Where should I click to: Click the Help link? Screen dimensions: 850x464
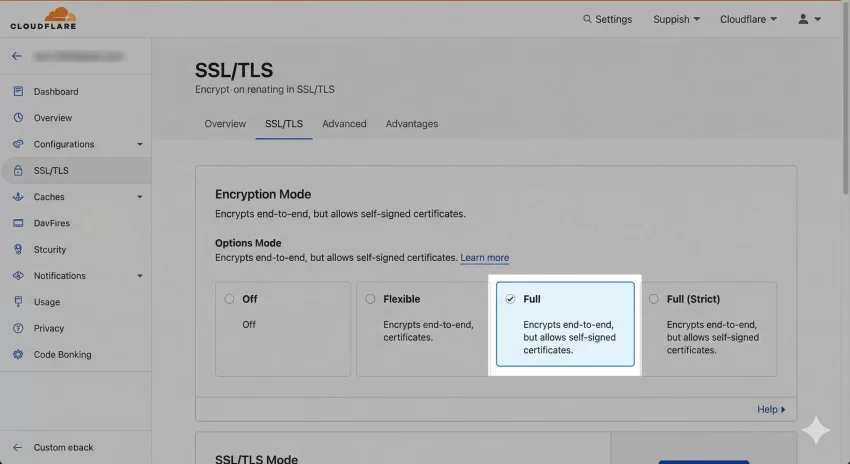pos(771,409)
